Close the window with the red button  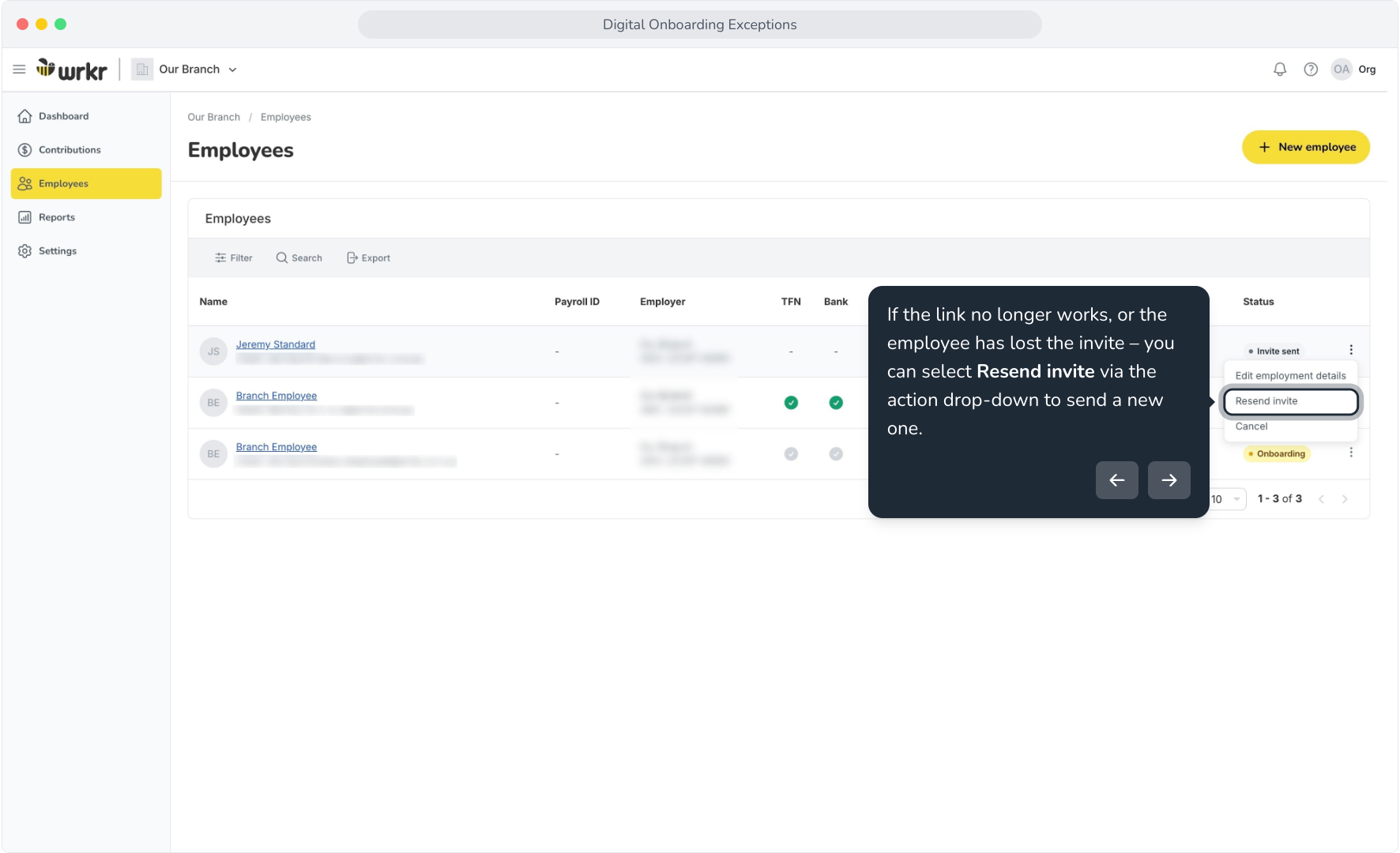[22, 24]
